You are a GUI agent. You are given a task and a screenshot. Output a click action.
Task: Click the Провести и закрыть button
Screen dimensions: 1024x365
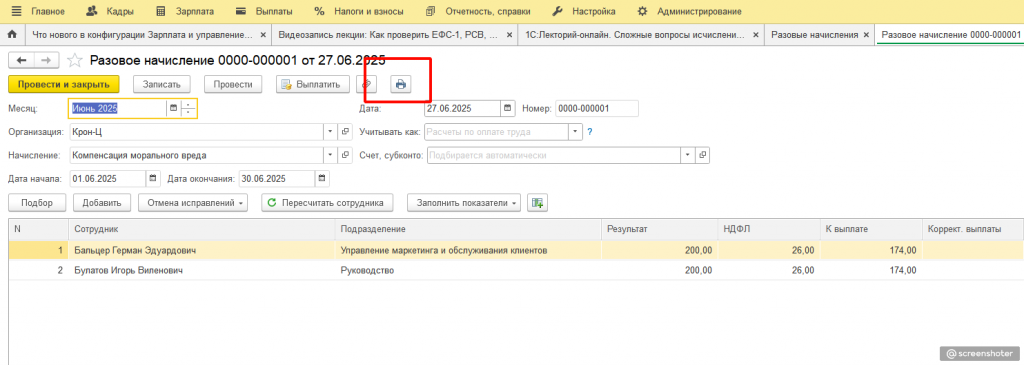(x=63, y=84)
